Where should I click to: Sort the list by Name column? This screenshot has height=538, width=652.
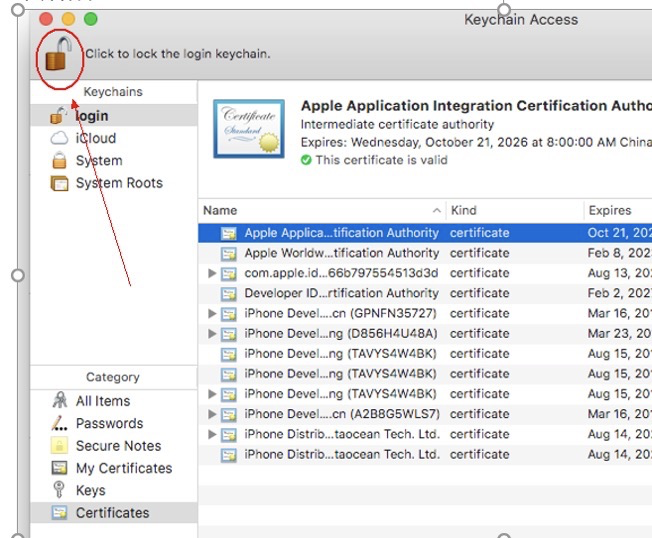[x=320, y=210]
